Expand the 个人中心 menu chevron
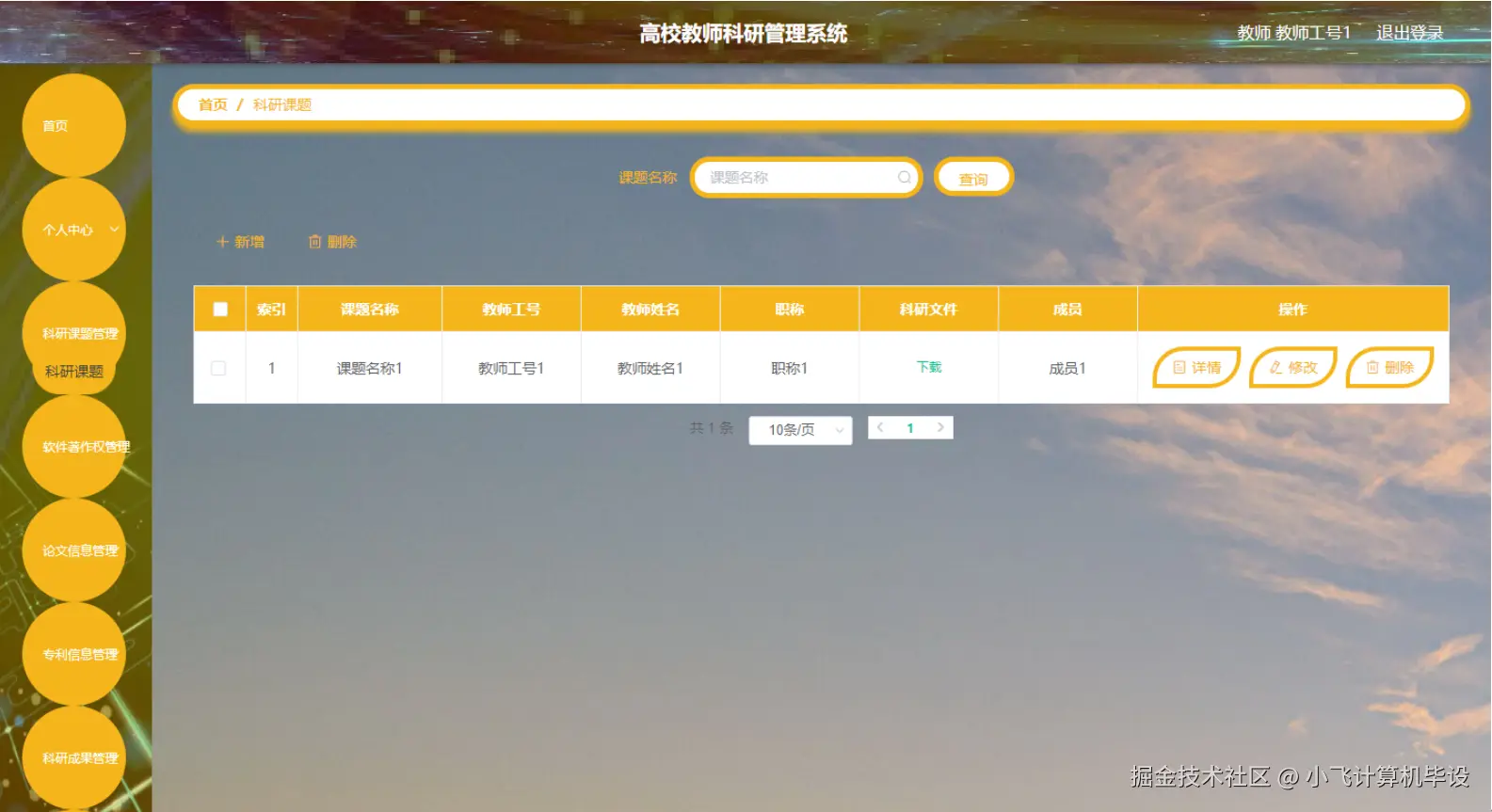The height and width of the screenshot is (812, 1492). tap(114, 229)
